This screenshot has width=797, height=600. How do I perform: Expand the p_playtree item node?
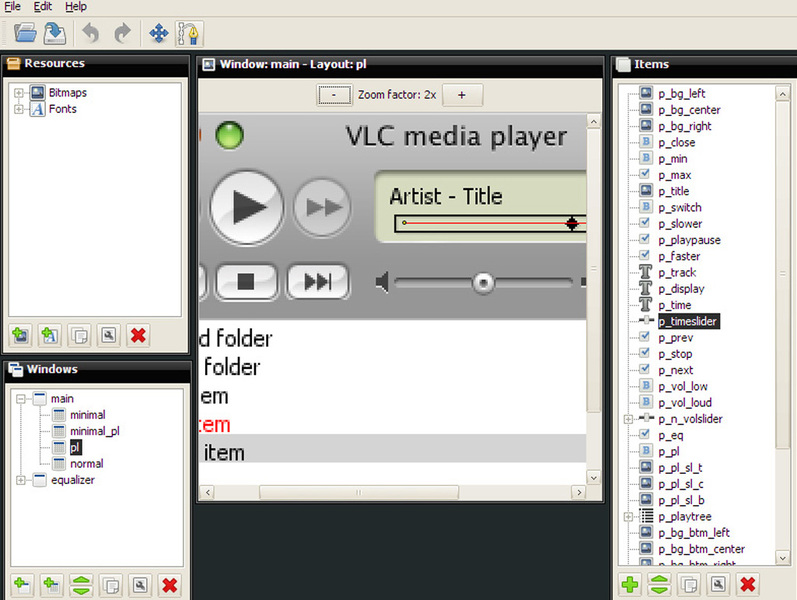click(628, 517)
